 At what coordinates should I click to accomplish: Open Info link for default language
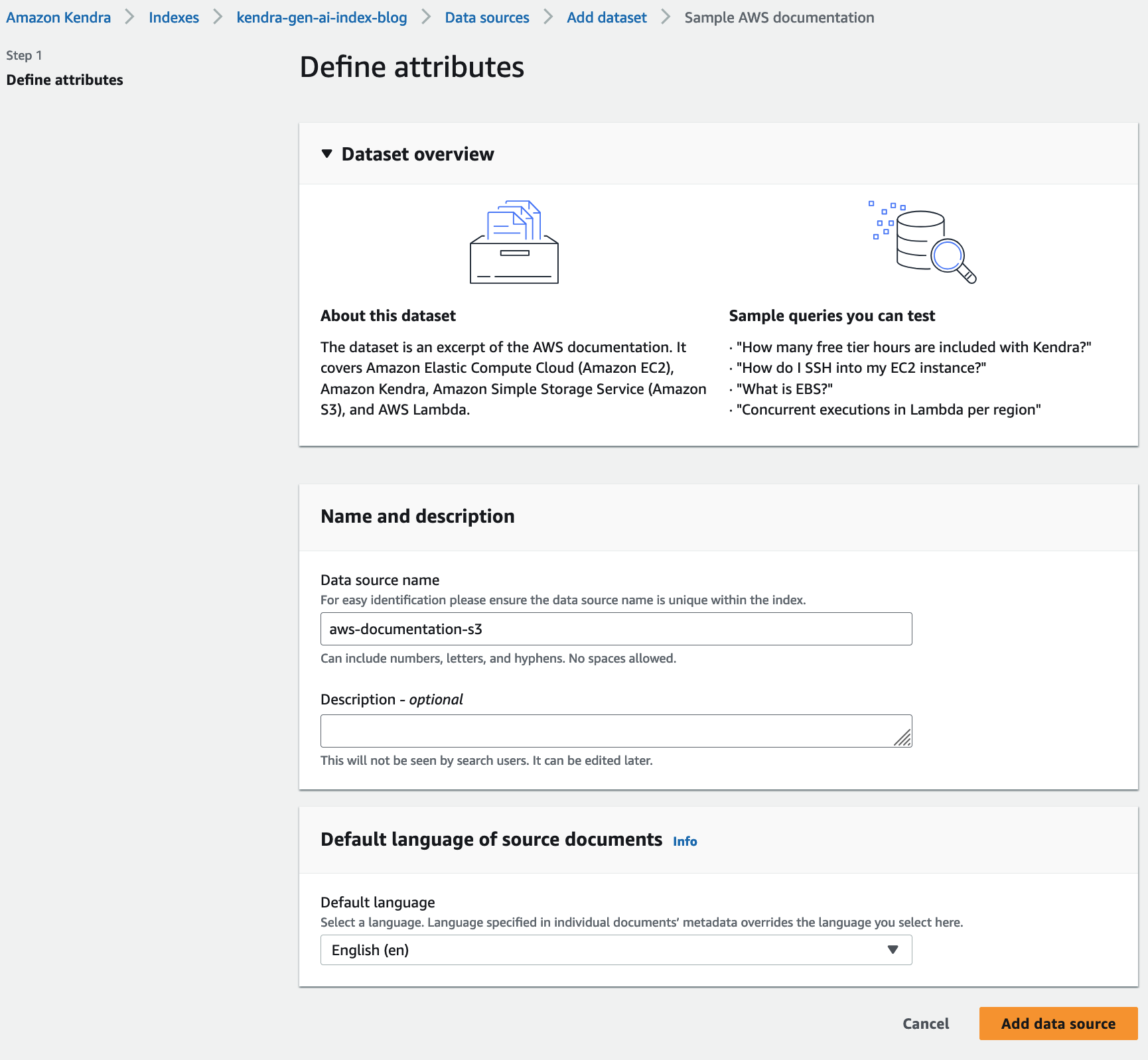click(685, 842)
